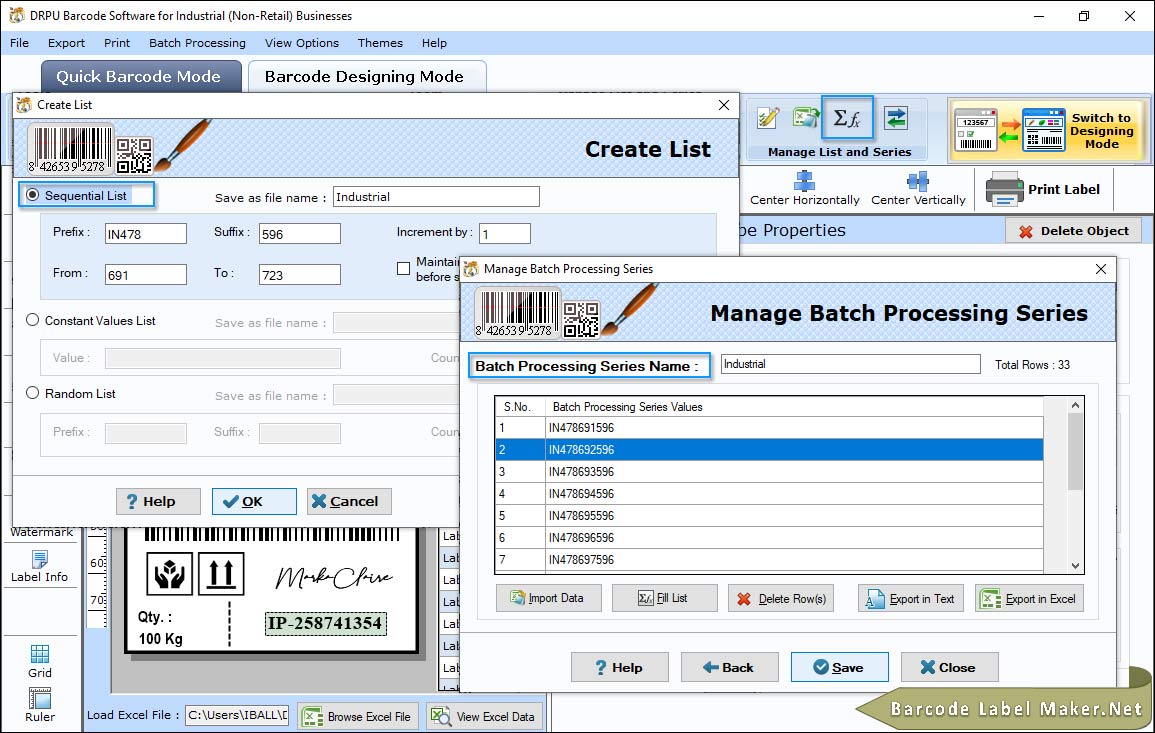Select the Constant Values List option

coord(32,320)
